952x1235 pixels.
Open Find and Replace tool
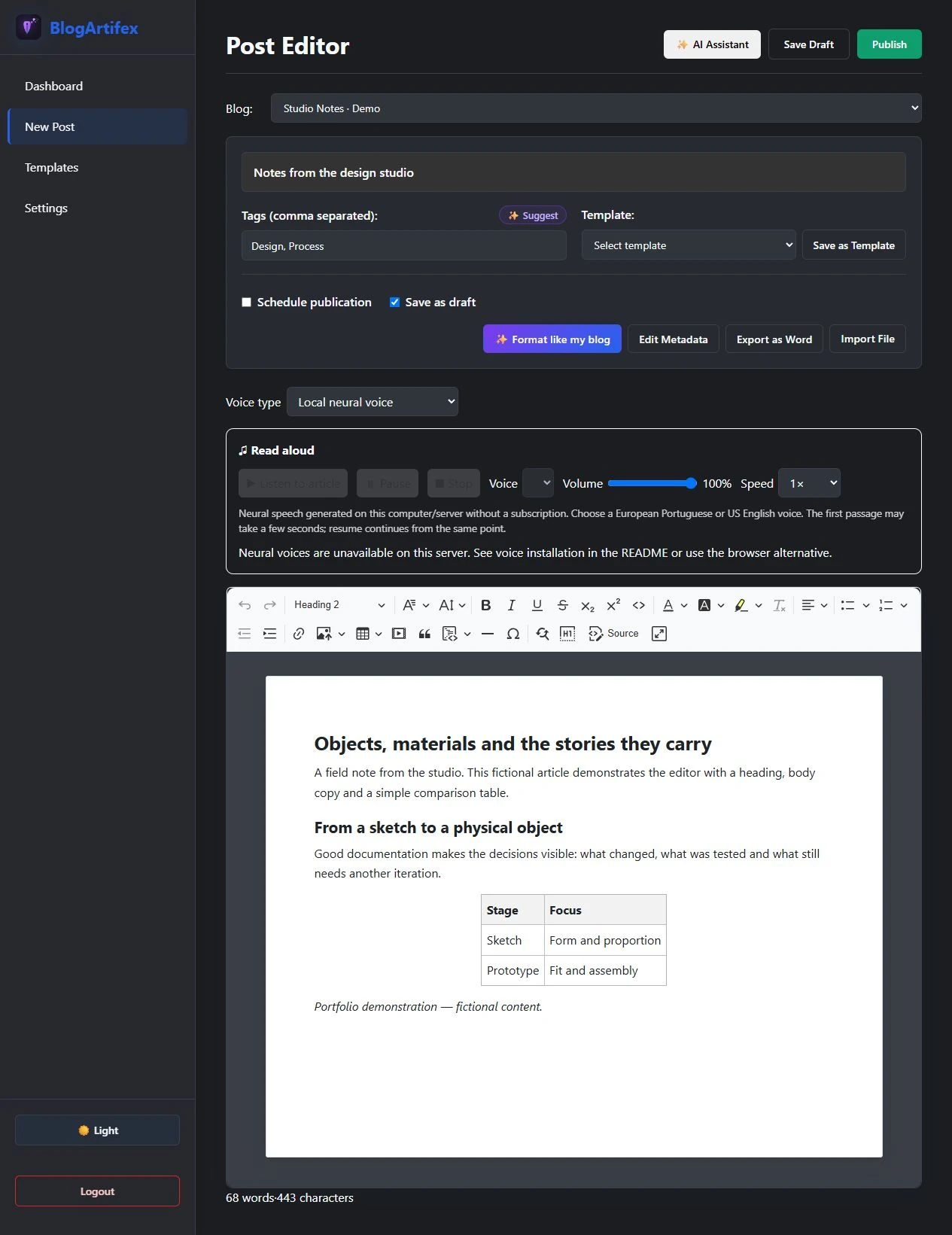point(543,634)
